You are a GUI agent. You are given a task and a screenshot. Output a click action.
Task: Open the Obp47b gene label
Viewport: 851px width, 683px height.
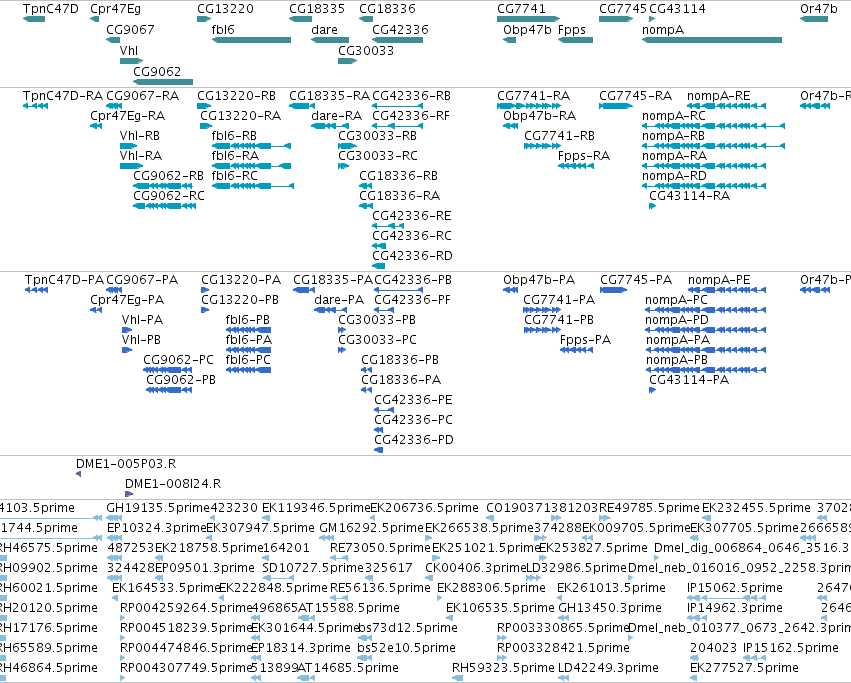coord(528,30)
